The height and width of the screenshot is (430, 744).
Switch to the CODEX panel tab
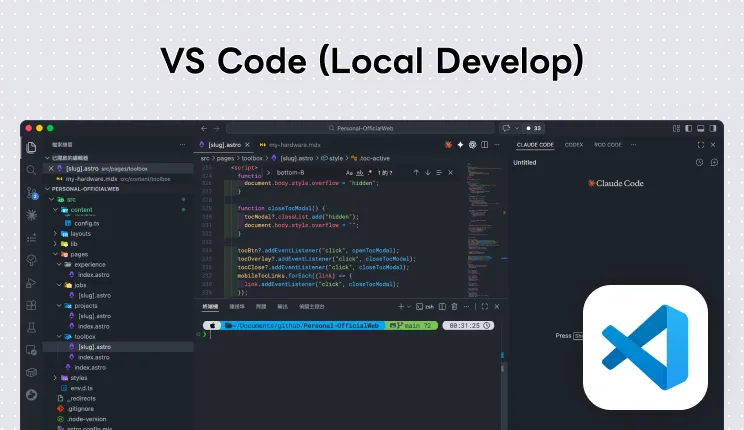click(x=574, y=145)
